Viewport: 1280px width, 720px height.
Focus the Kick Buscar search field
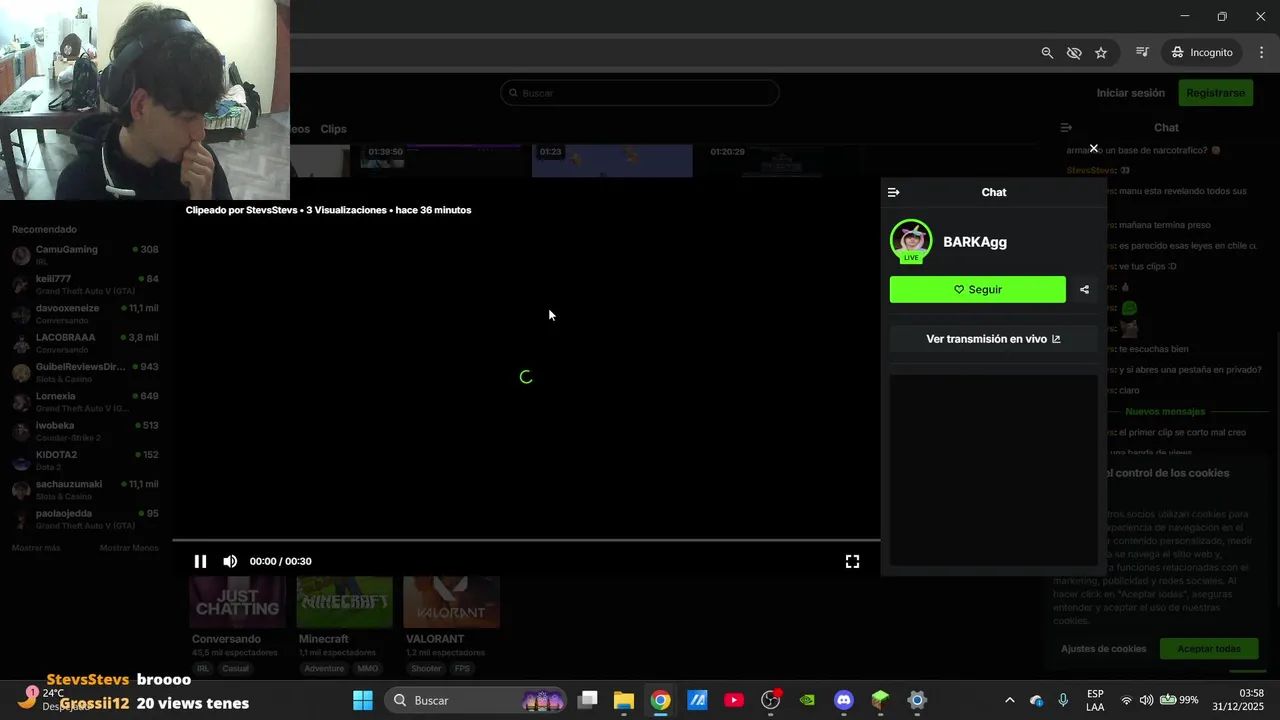click(640, 93)
